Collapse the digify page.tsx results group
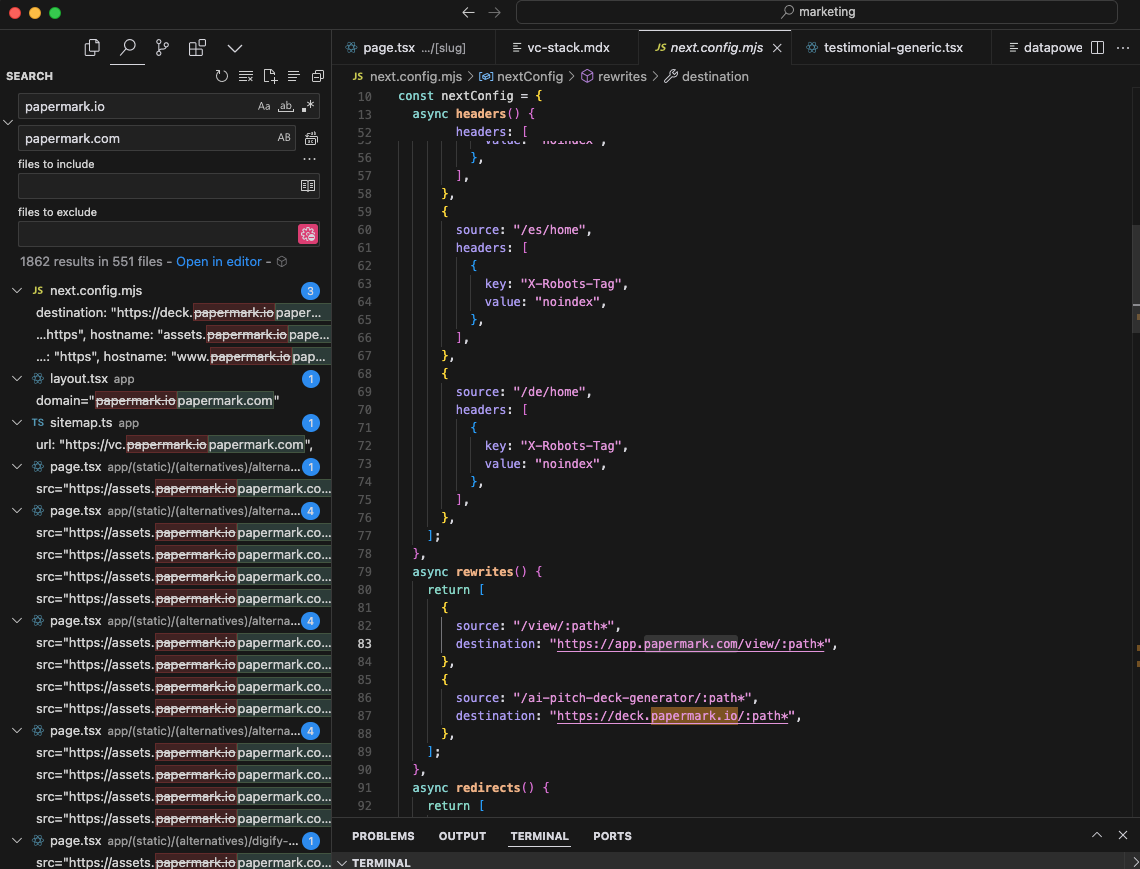 click(x=17, y=841)
